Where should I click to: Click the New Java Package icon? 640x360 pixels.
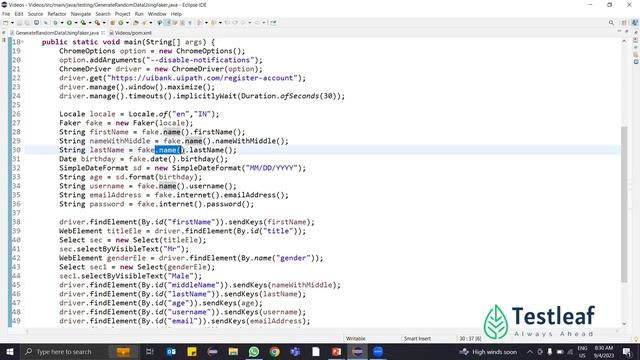click(113, 23)
